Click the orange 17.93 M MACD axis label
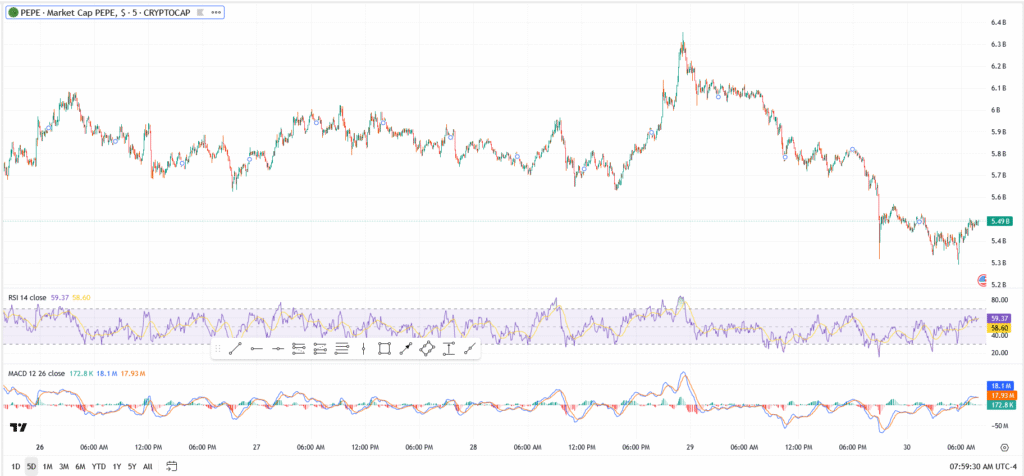 tap(1000, 396)
